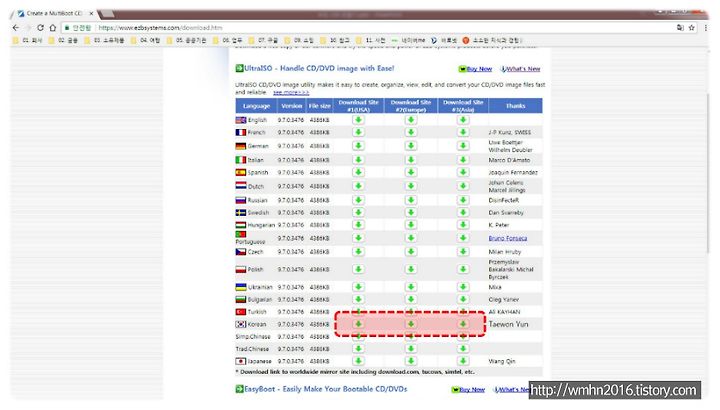The image size is (720, 410).
Task: Download Dutch version from Europe site
Action: (411, 186)
